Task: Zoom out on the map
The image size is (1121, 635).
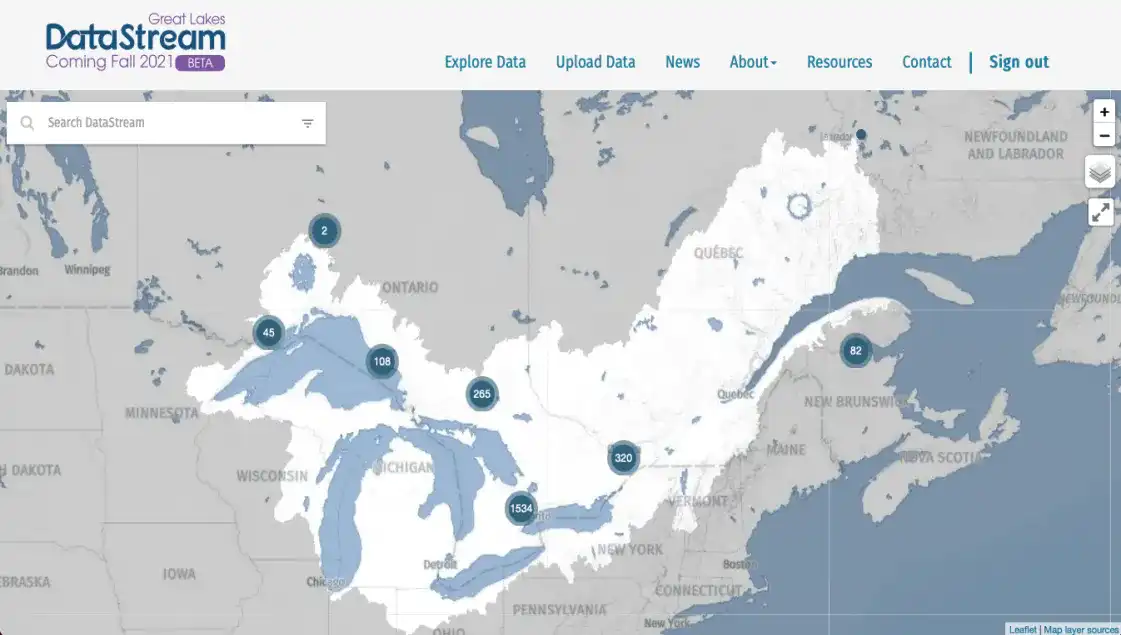Action: coord(1104,135)
